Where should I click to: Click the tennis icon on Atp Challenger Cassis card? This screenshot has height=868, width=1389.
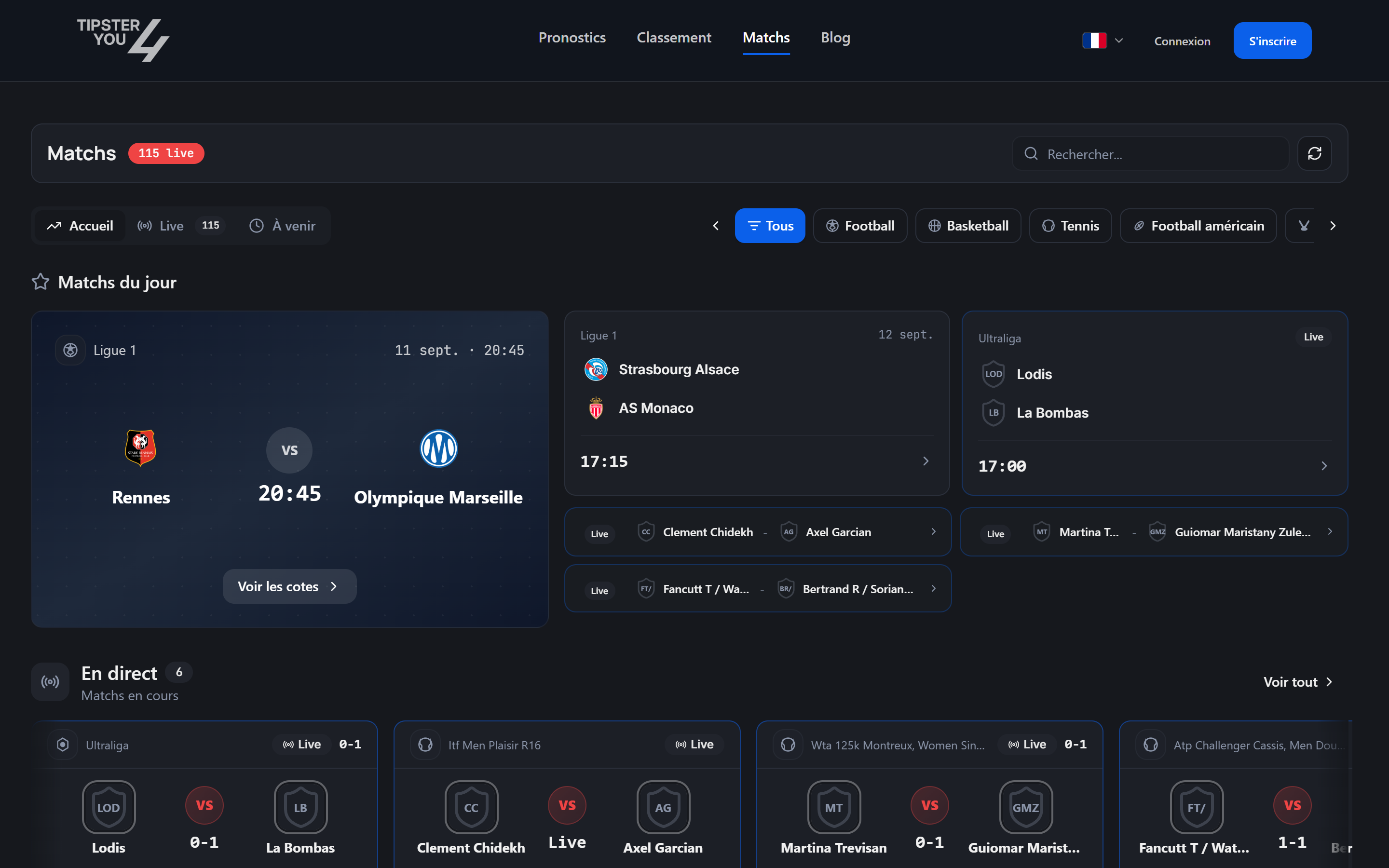[1151, 745]
